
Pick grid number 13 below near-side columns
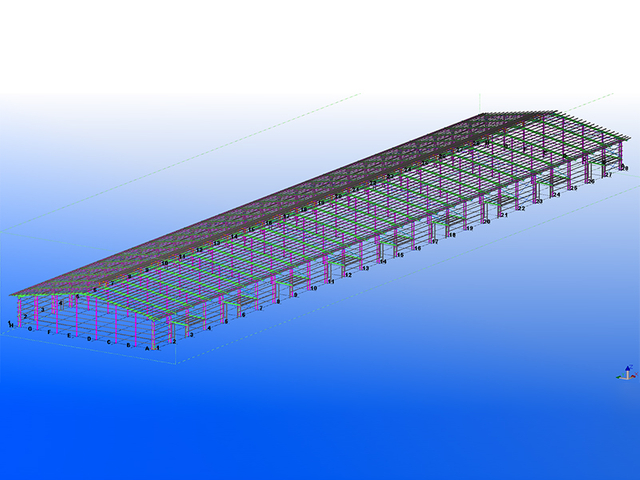[365, 268]
